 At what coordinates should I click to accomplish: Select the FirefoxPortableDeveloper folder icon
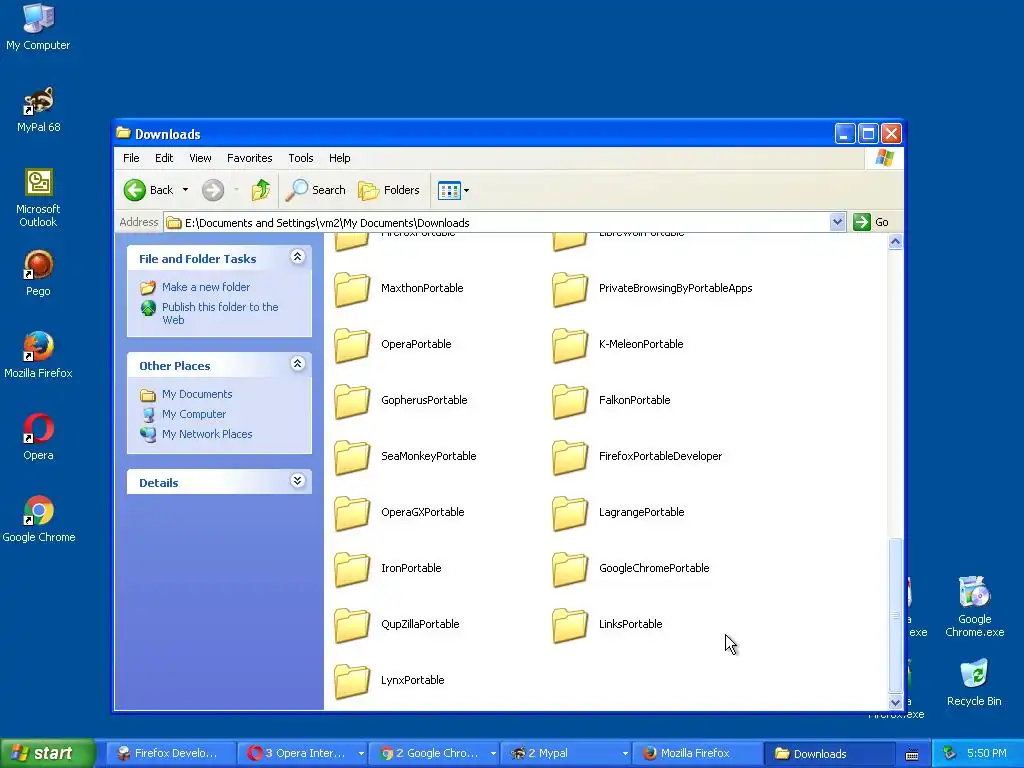[x=569, y=457]
